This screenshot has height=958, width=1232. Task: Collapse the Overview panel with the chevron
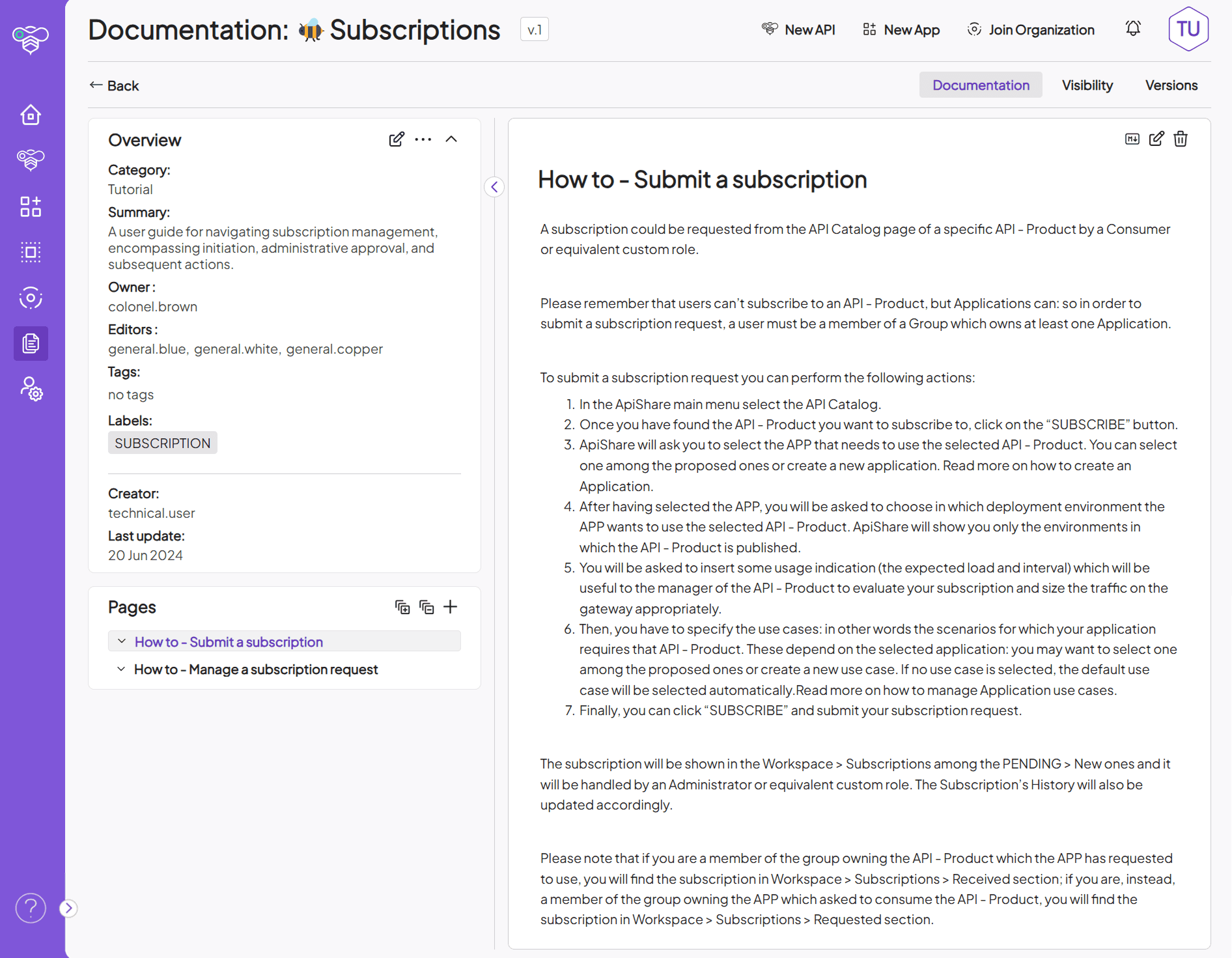pos(451,139)
